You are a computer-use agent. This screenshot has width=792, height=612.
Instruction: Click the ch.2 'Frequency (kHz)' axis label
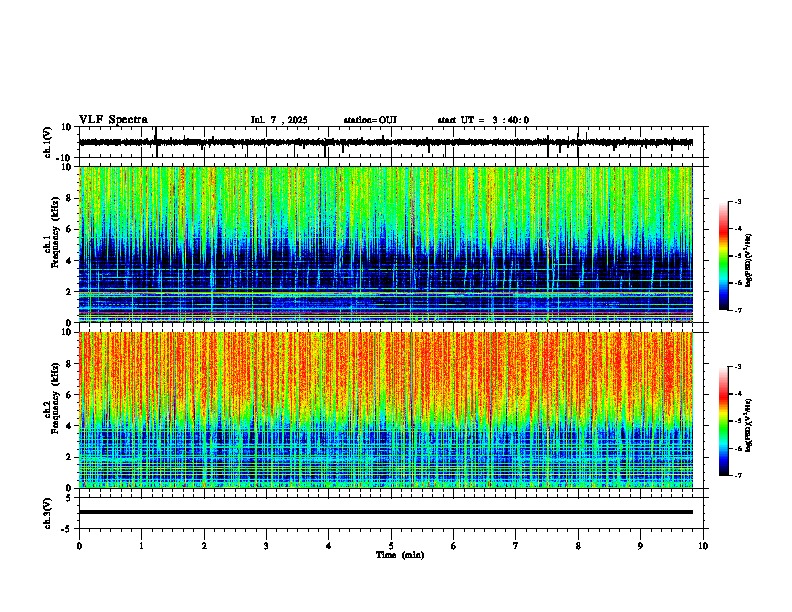[56, 397]
